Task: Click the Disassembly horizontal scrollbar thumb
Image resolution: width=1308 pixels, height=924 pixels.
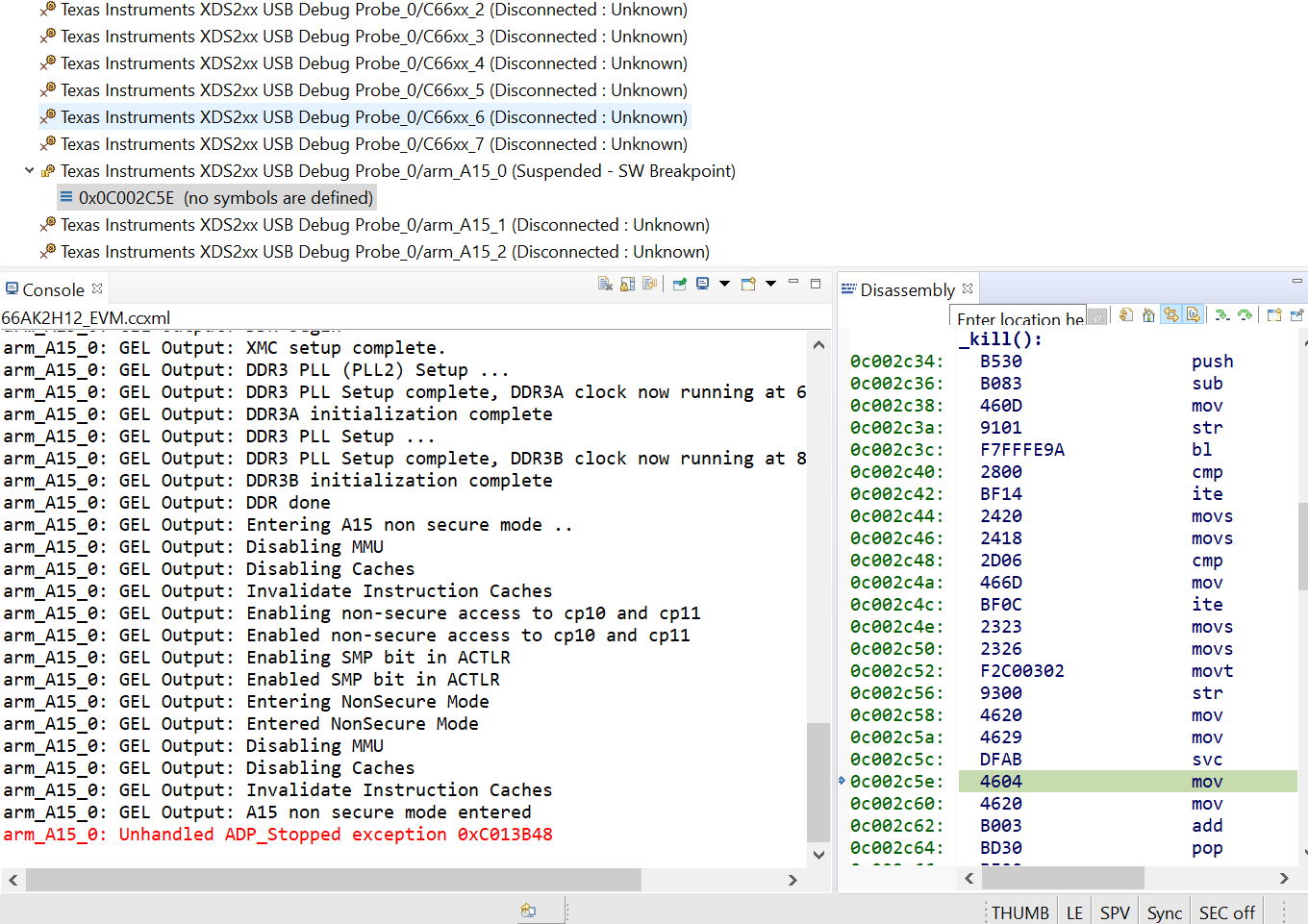Action: click(1063, 878)
